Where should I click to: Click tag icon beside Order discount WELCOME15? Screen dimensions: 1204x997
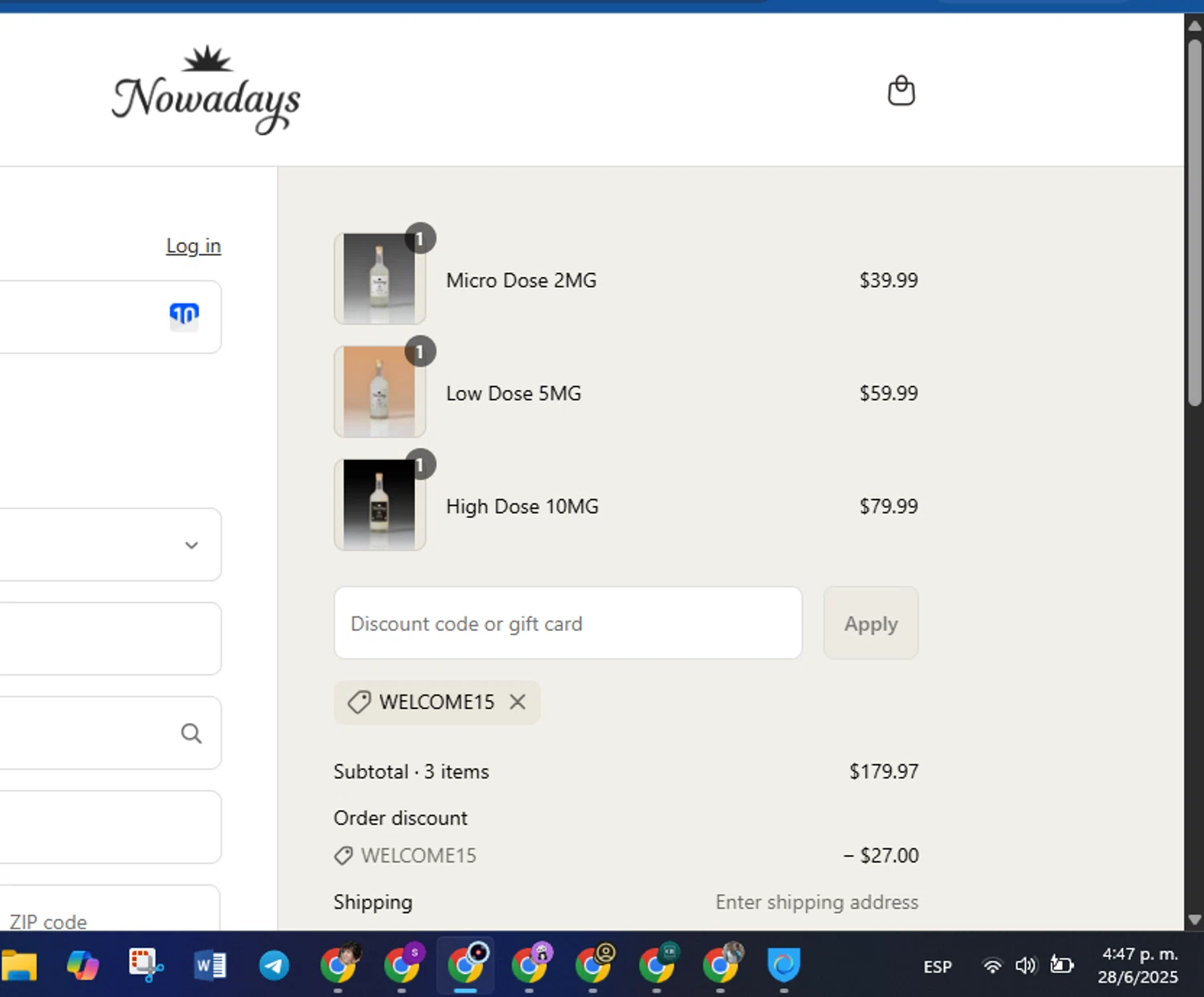[x=344, y=856]
